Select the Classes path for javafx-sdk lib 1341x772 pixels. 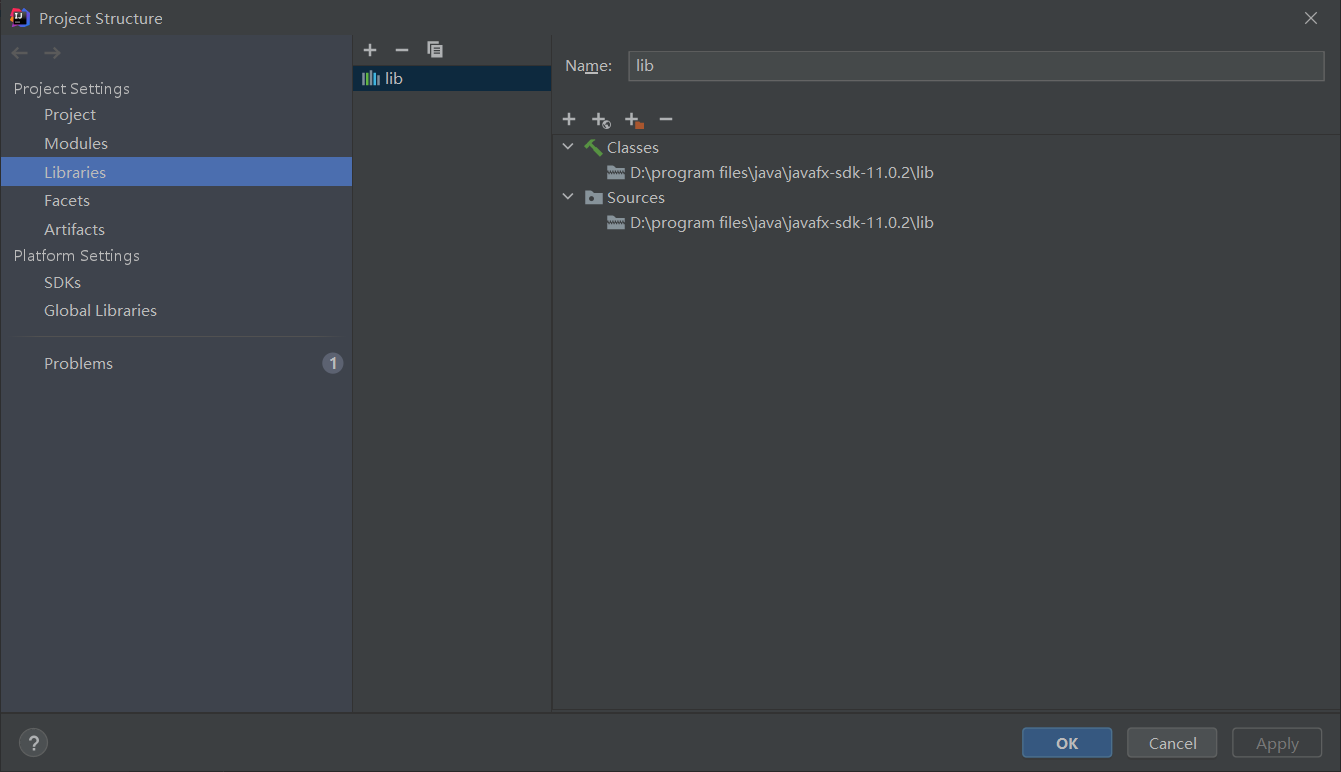(x=781, y=172)
